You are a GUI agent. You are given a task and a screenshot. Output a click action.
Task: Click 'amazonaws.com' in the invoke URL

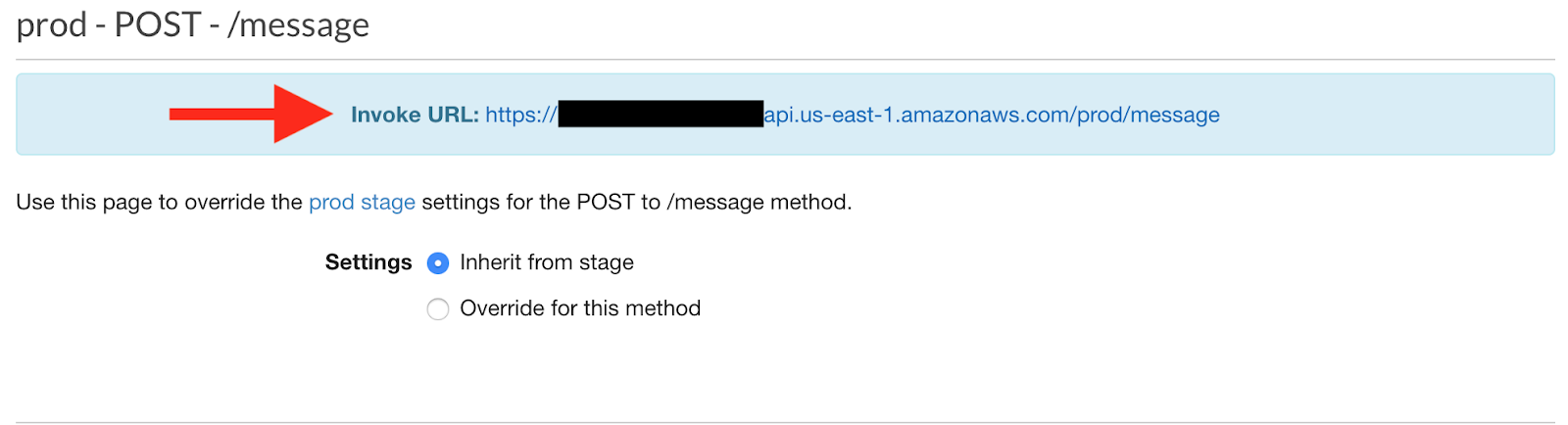986,115
